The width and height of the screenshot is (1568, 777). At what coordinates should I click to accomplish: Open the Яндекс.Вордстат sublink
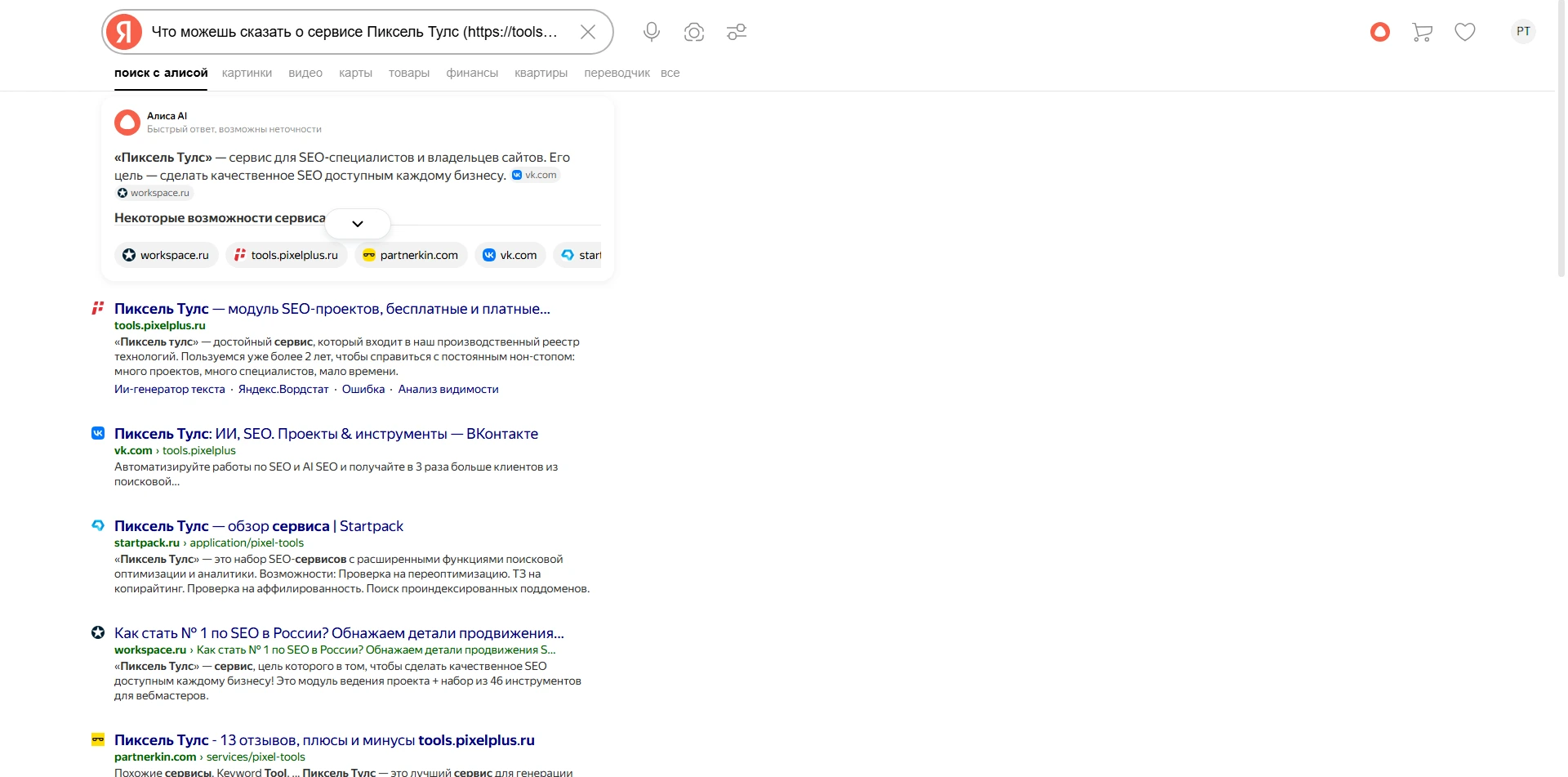283,390
